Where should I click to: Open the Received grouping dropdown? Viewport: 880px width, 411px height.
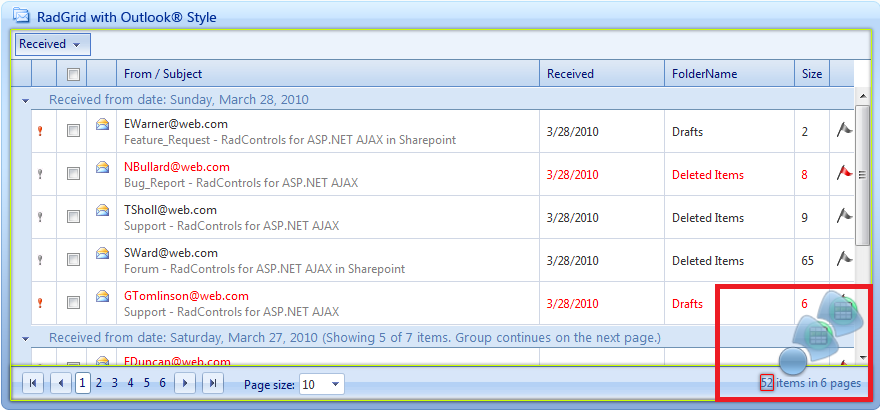(x=52, y=44)
